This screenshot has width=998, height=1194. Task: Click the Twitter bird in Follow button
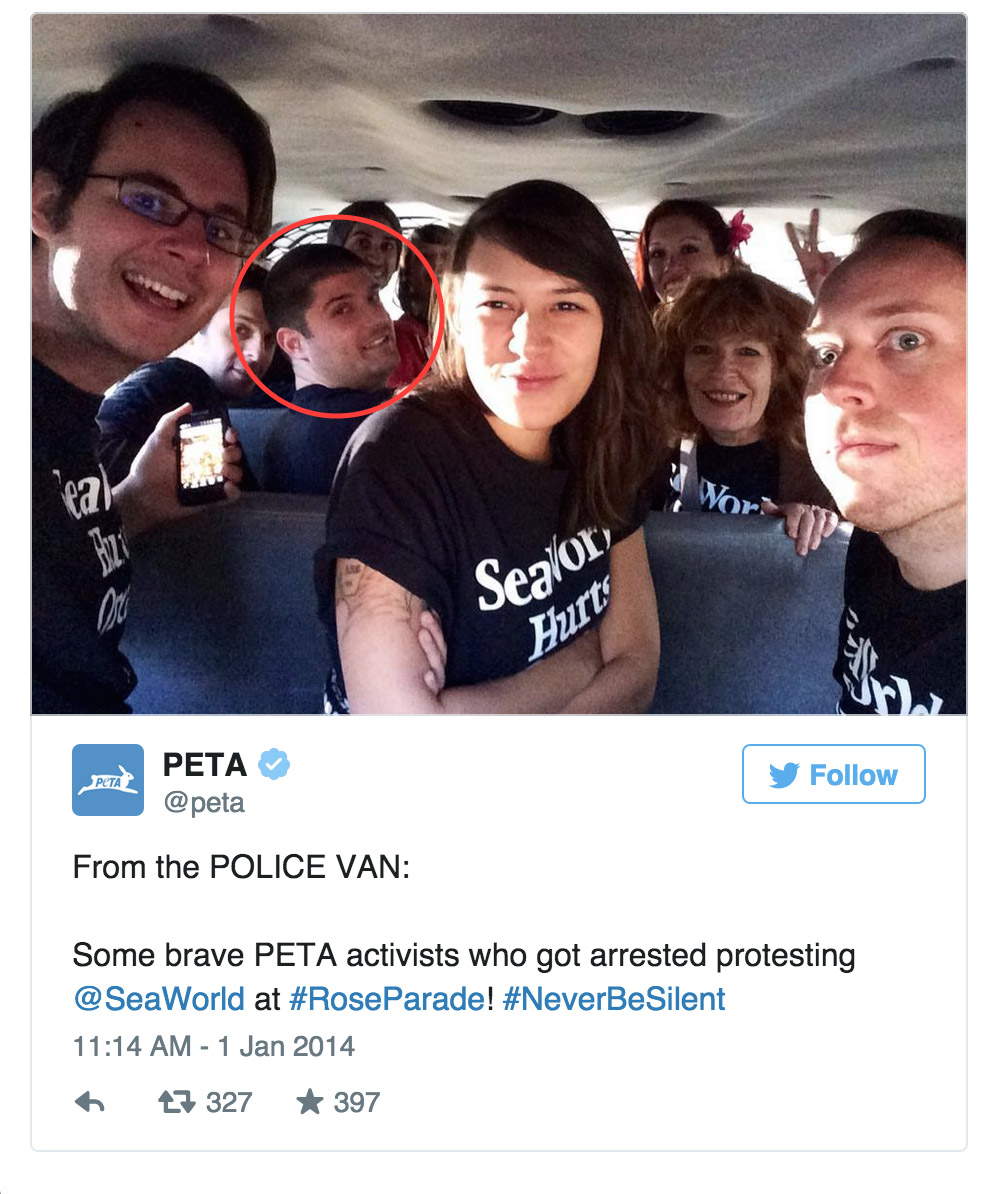pyautogui.click(x=784, y=775)
